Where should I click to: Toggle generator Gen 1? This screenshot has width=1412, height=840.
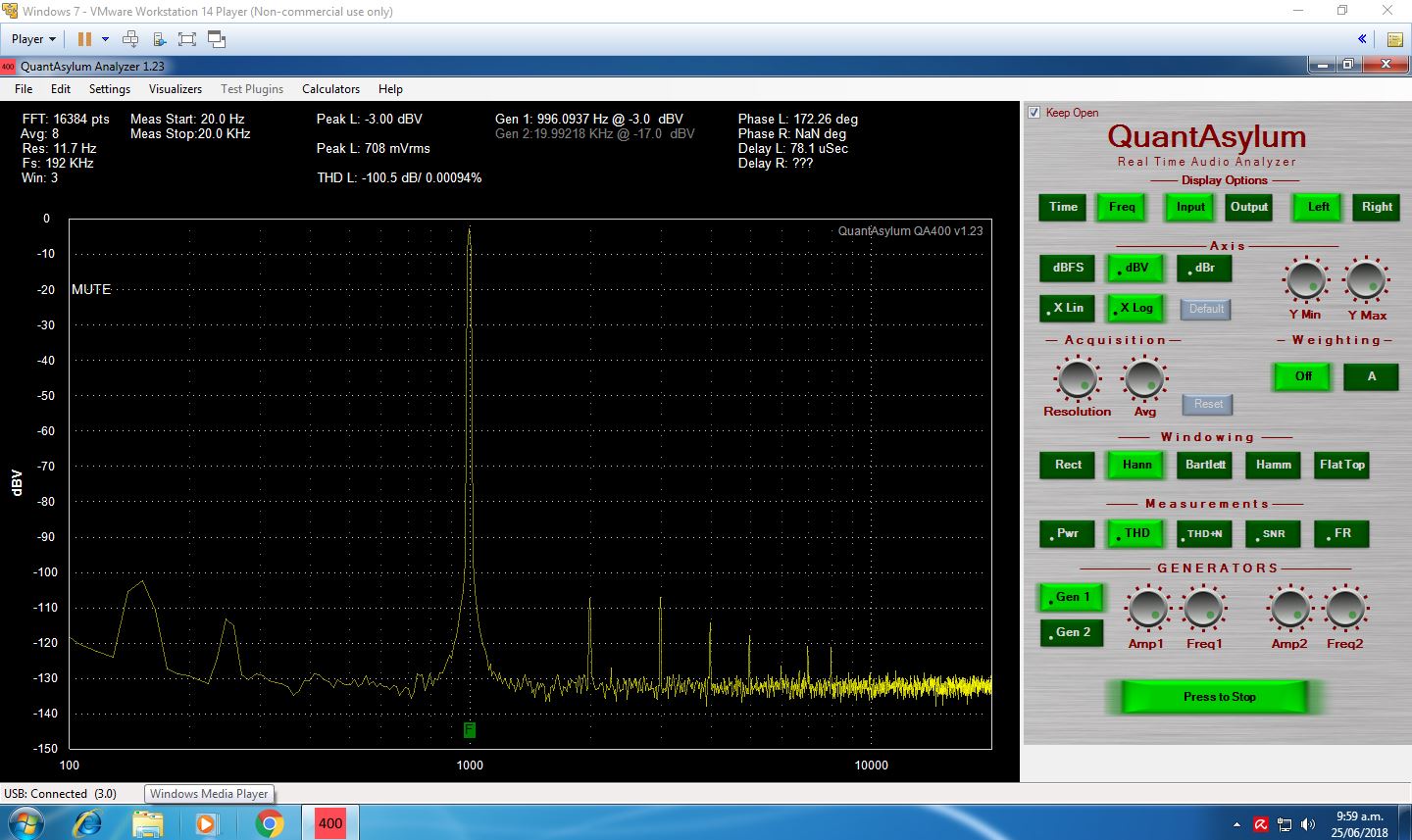1072,597
